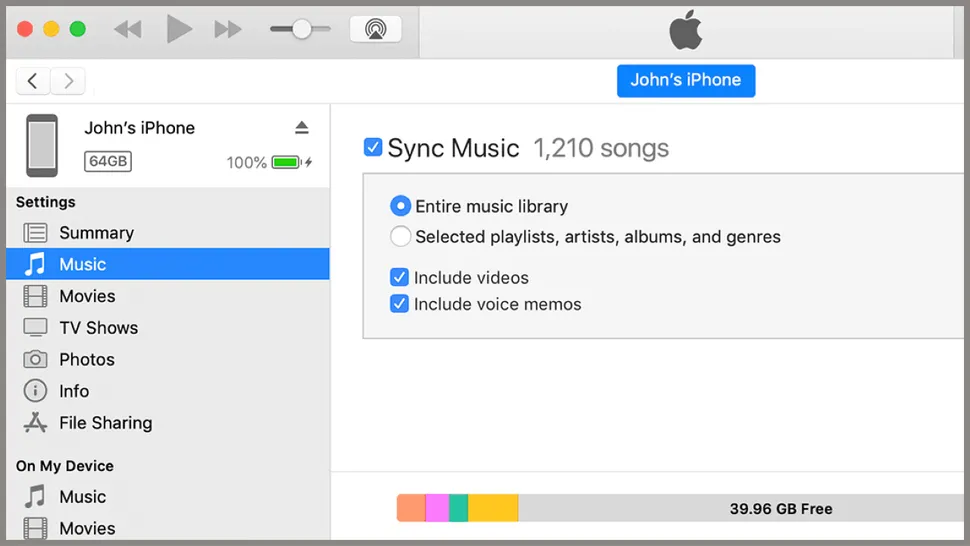Click the AirPlay icon in toolbar
Screen dimensions: 970x546
pos(375,29)
